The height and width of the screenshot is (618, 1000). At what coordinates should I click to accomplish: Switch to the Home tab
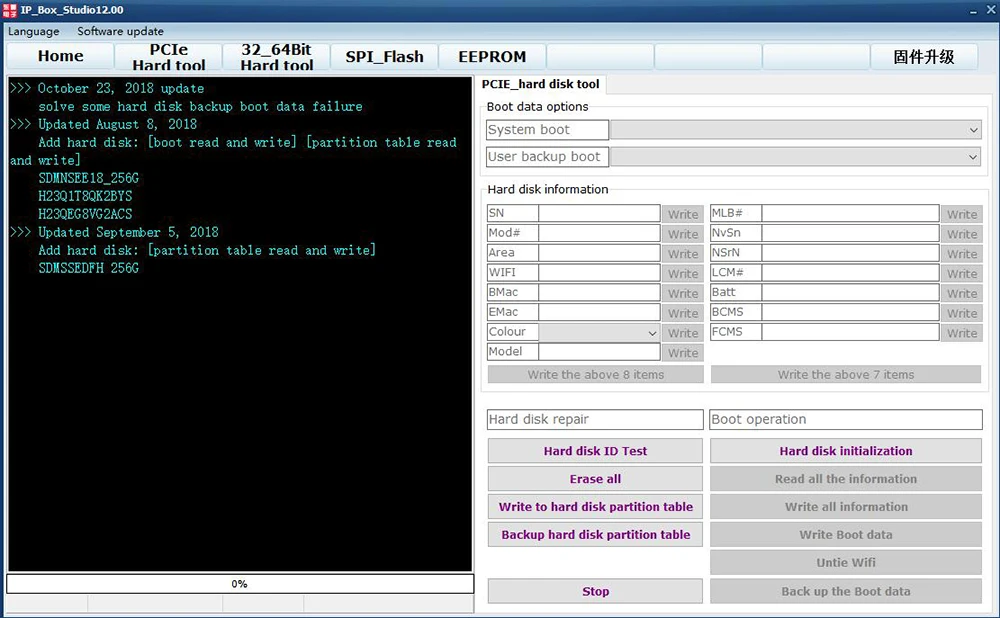[x=61, y=56]
